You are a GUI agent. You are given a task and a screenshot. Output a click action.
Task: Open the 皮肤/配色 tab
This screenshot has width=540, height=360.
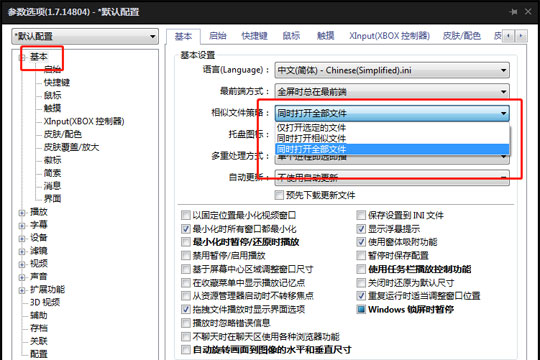tap(461, 36)
